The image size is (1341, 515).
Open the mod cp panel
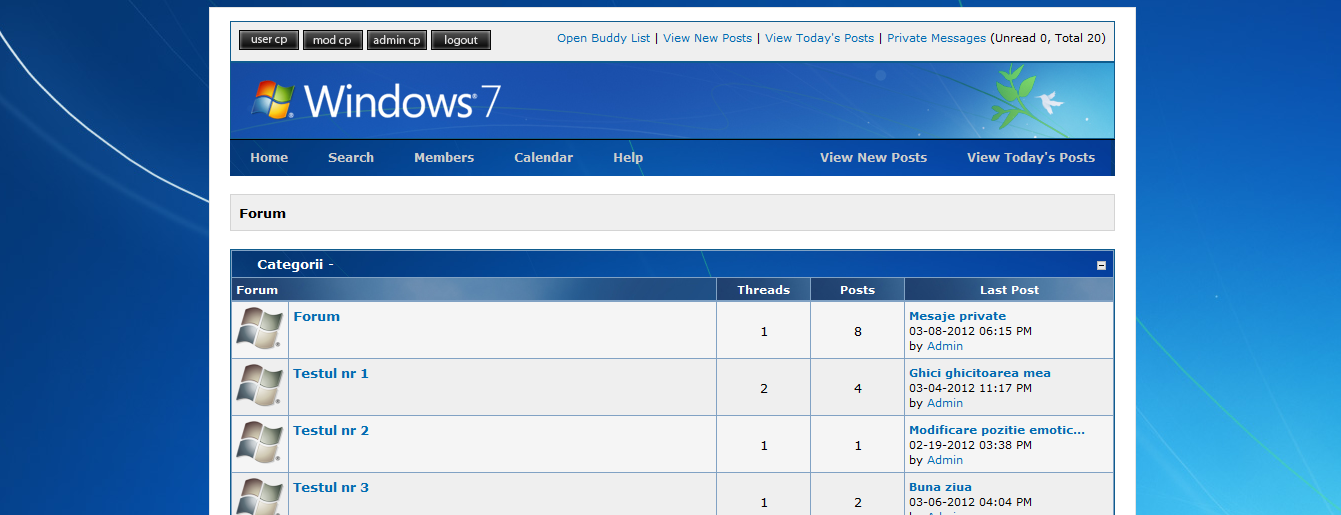[332, 40]
